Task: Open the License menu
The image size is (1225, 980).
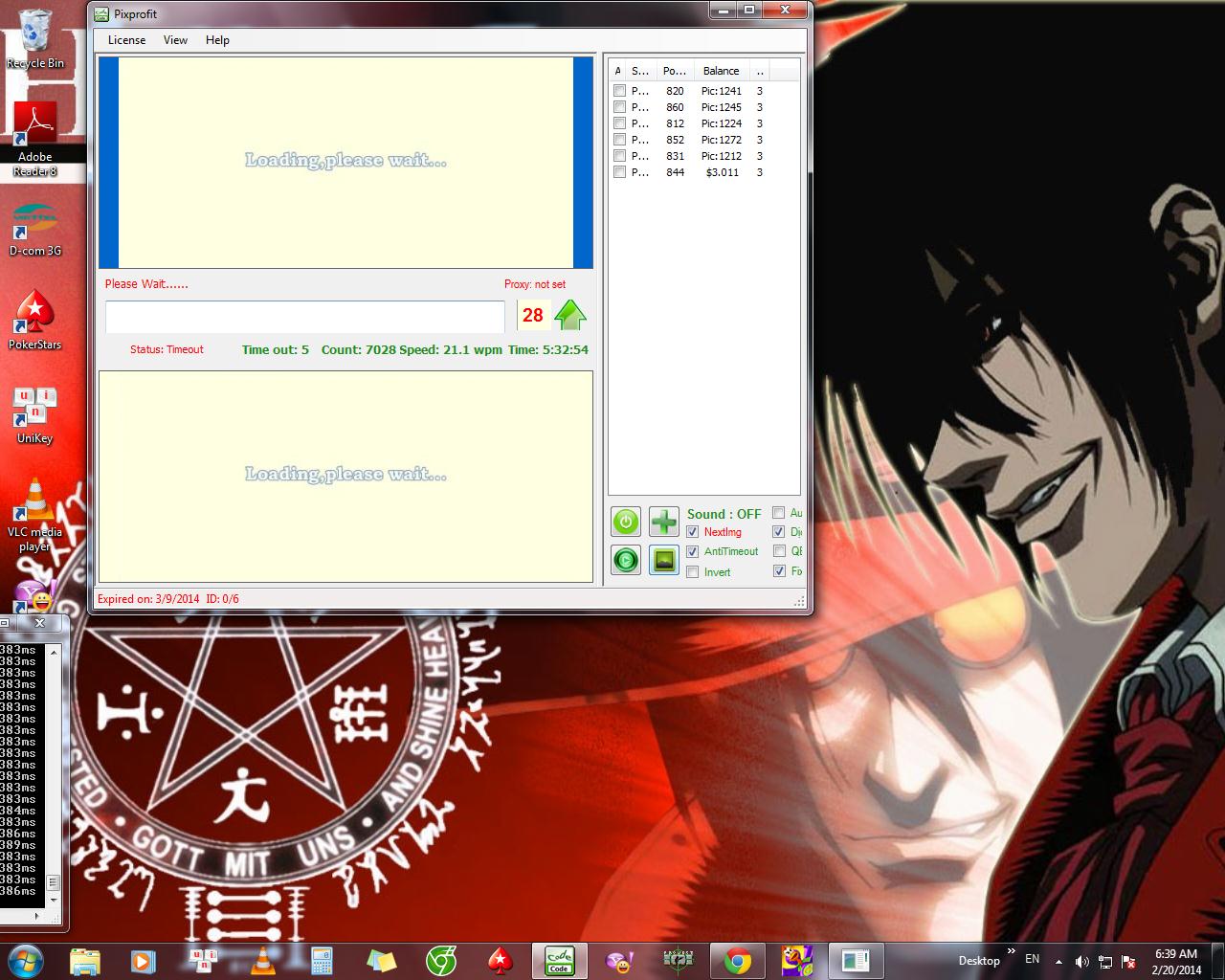Action: coord(126,40)
